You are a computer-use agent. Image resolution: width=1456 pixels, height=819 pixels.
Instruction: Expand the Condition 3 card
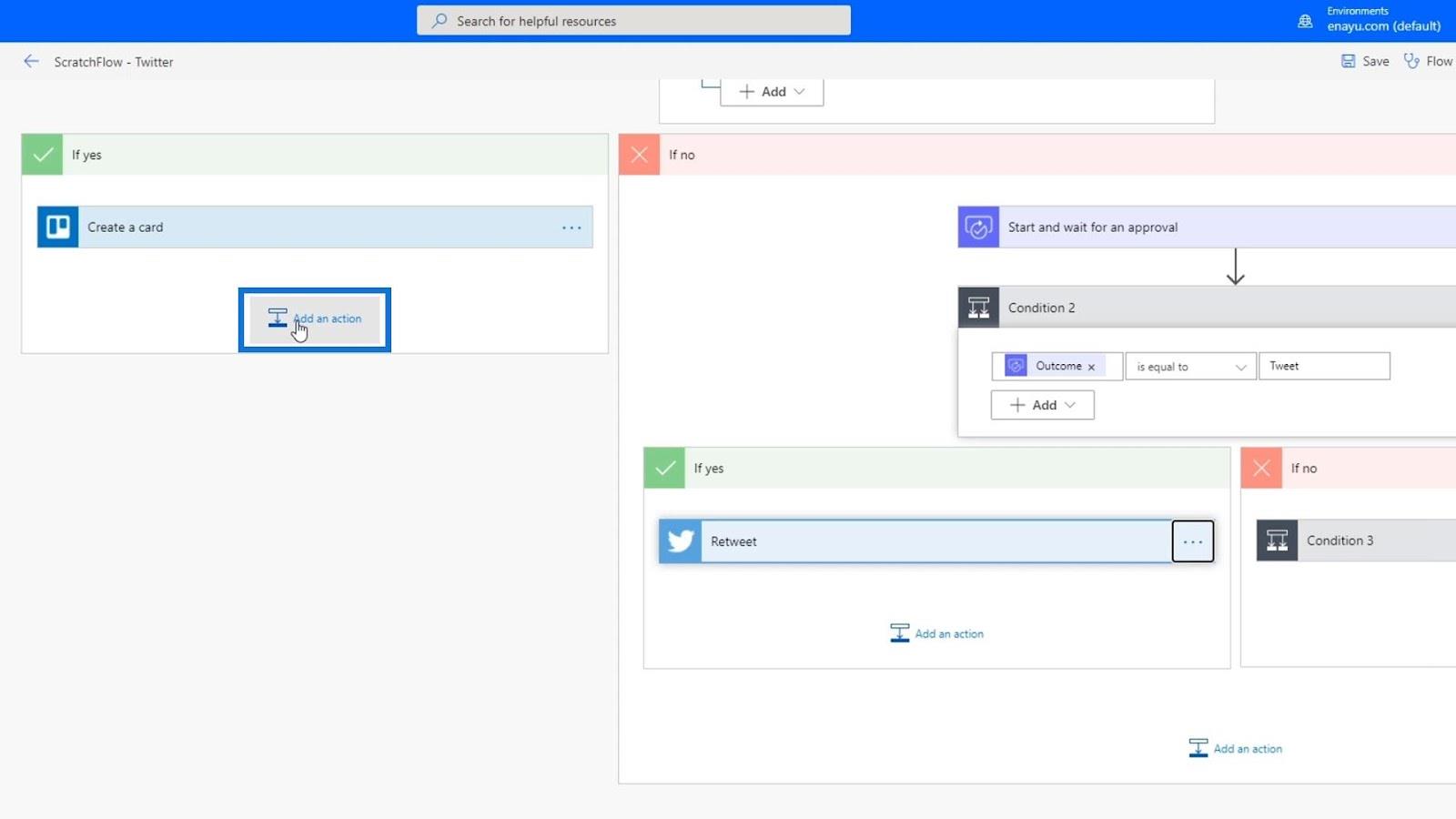click(1356, 541)
